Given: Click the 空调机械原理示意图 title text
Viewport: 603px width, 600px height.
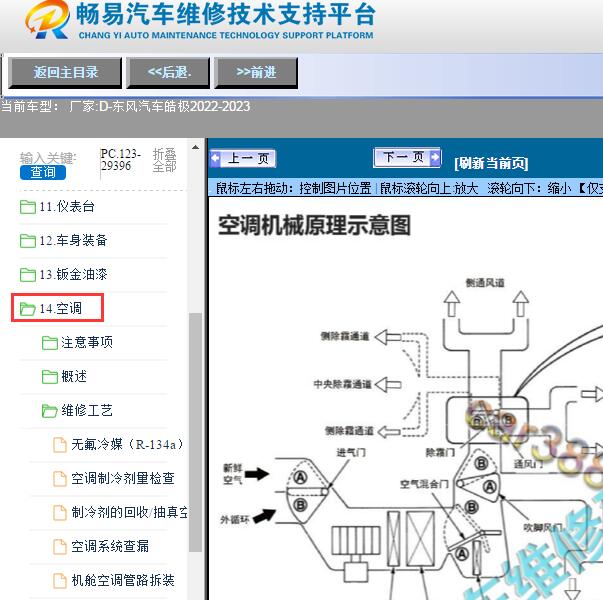Looking at the screenshot, I should tap(314, 225).
